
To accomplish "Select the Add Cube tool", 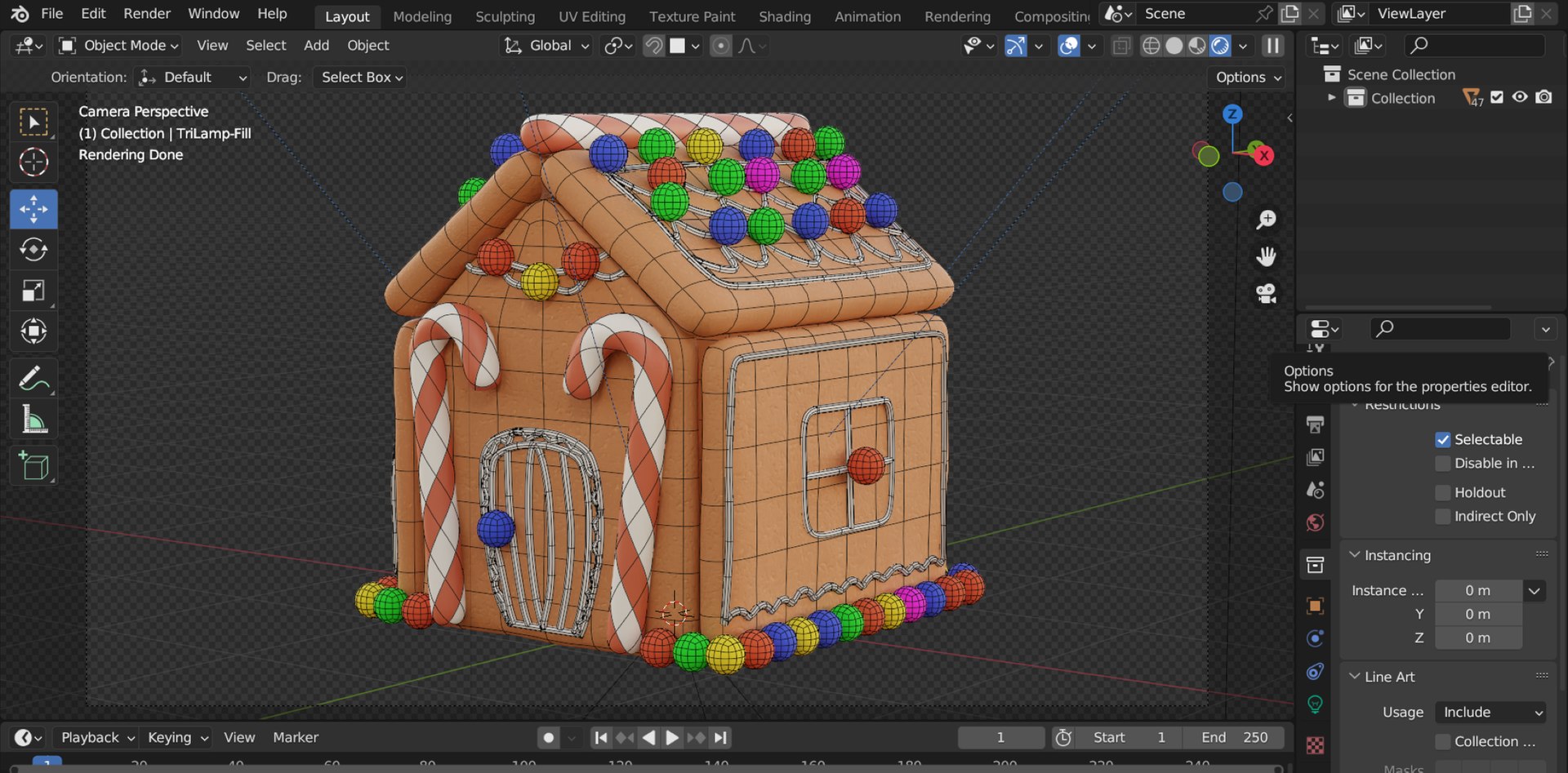I will (33, 466).
